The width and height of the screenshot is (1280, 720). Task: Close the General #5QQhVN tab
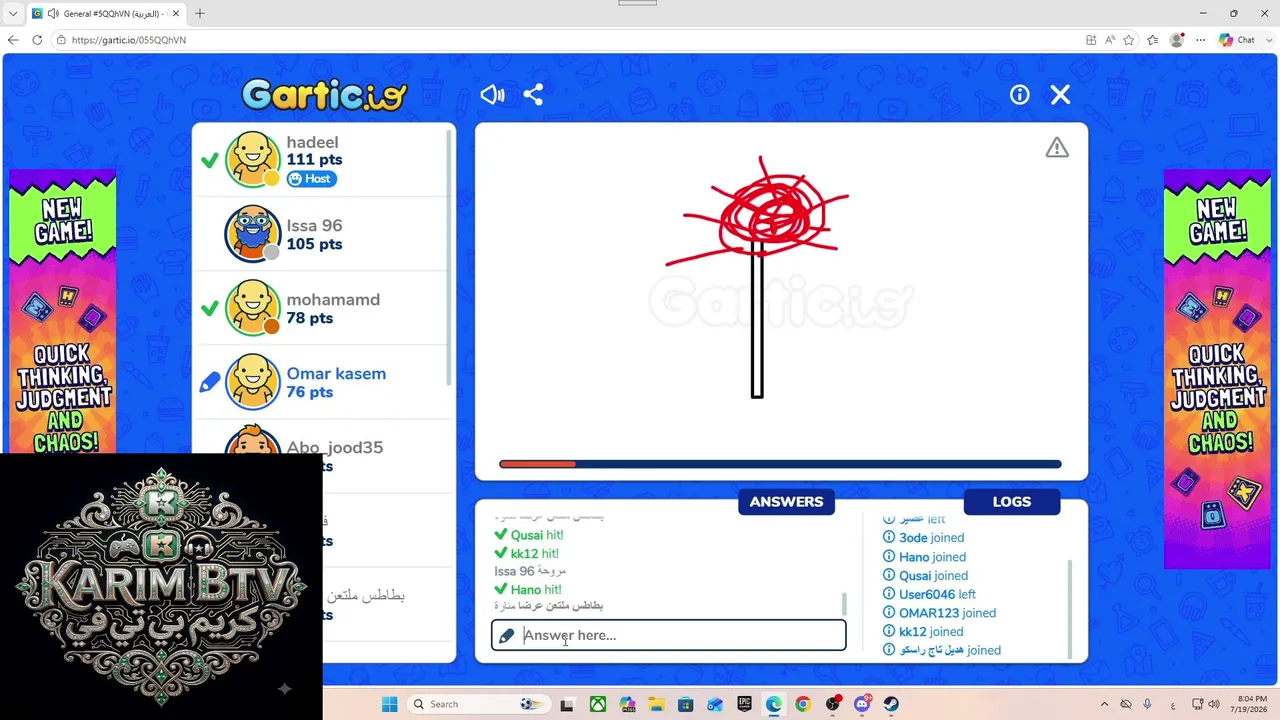(x=175, y=14)
